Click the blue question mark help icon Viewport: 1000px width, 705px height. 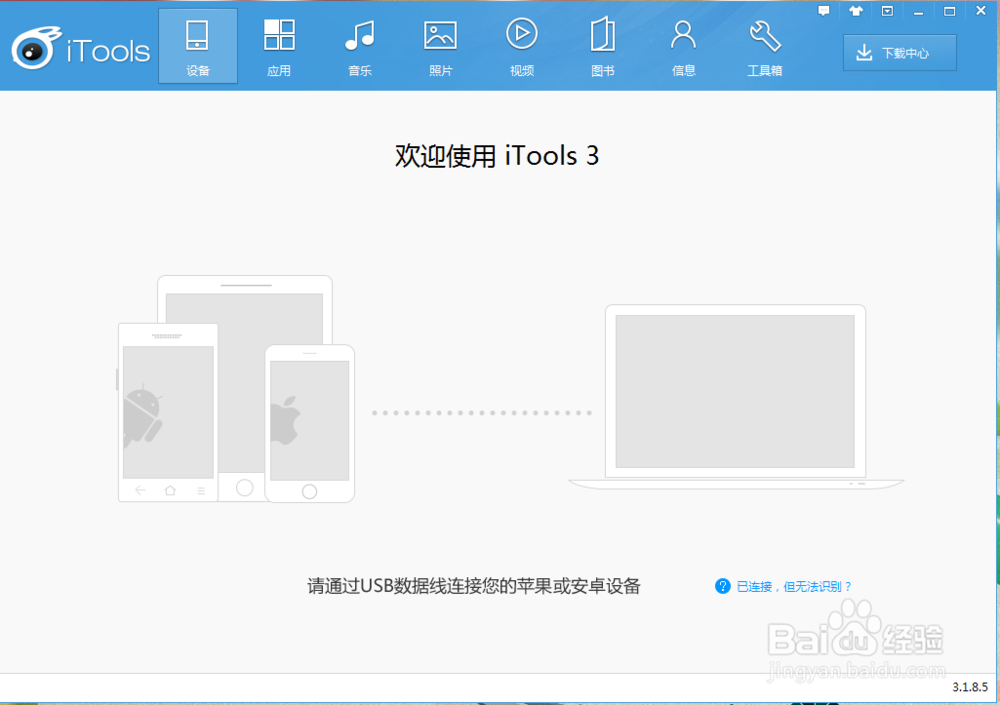coord(723,586)
